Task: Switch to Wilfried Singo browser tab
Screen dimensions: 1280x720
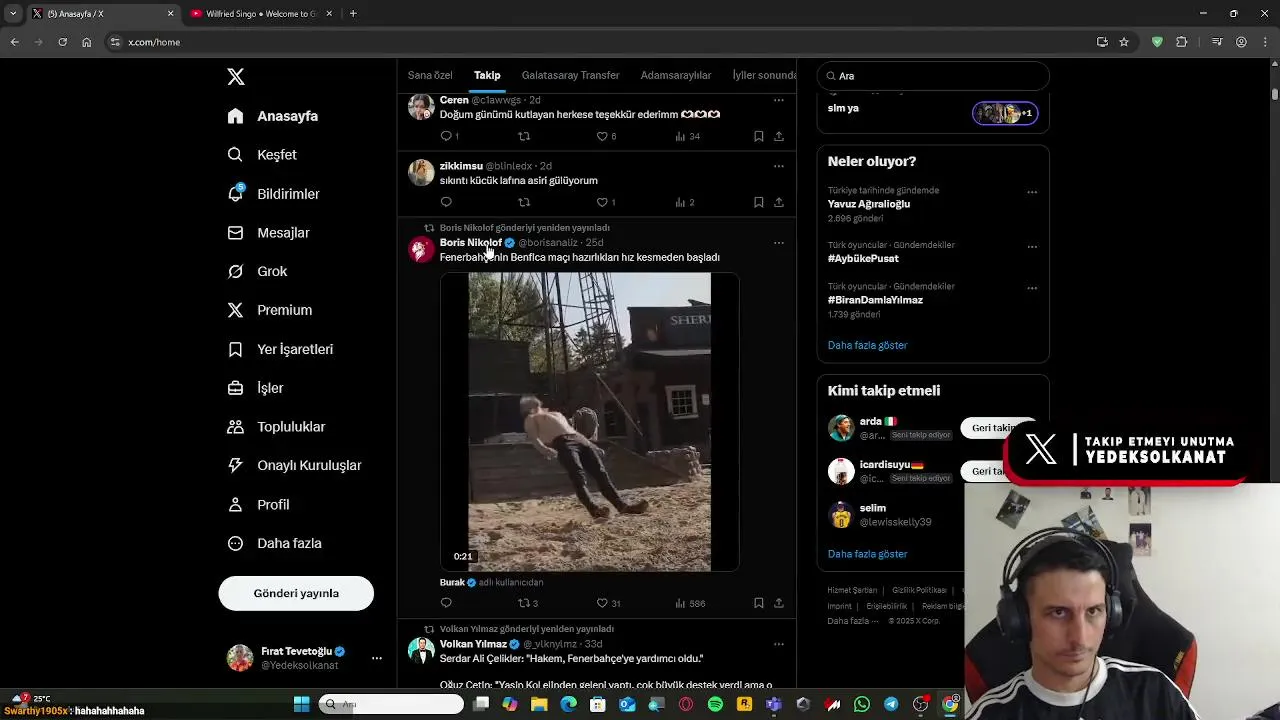Action: [260, 14]
